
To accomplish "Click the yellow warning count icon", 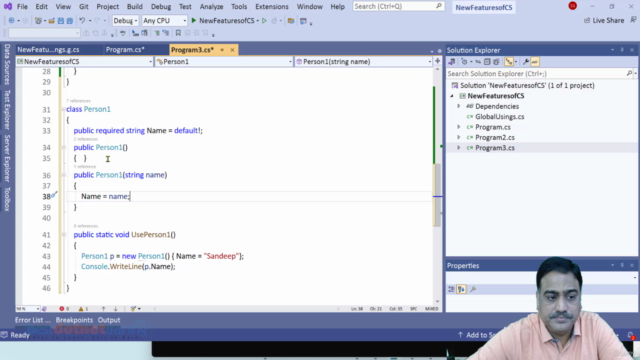I will click(81, 309).
